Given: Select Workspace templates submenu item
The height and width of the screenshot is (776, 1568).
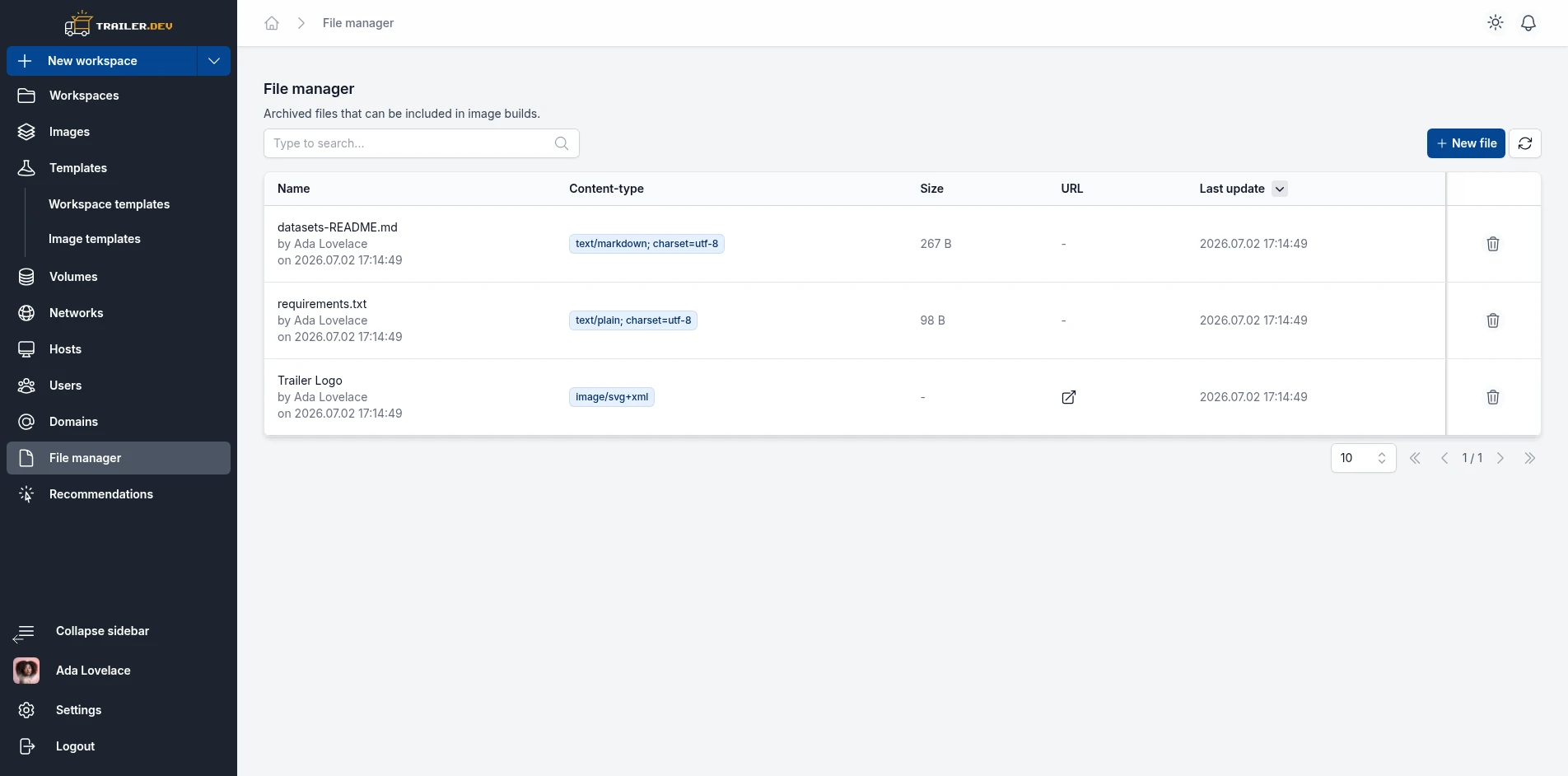Looking at the screenshot, I should (x=109, y=204).
